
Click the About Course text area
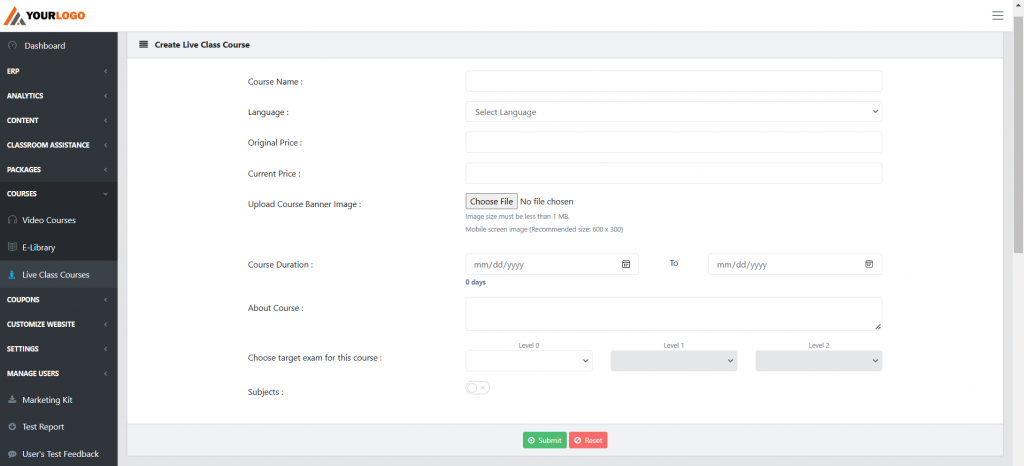click(673, 314)
